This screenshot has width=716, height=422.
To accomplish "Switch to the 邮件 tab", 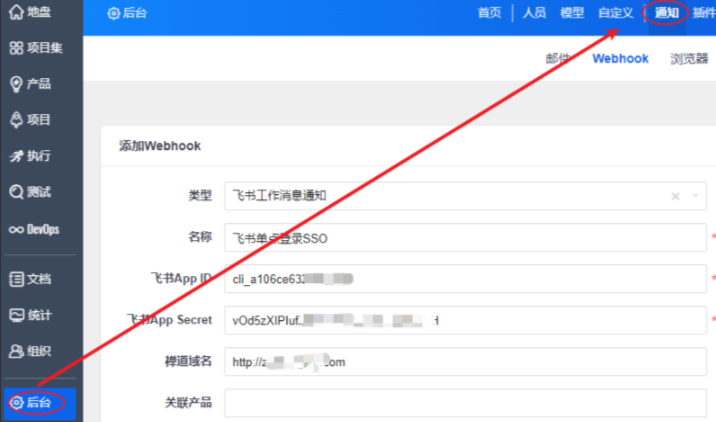I will click(x=558, y=58).
